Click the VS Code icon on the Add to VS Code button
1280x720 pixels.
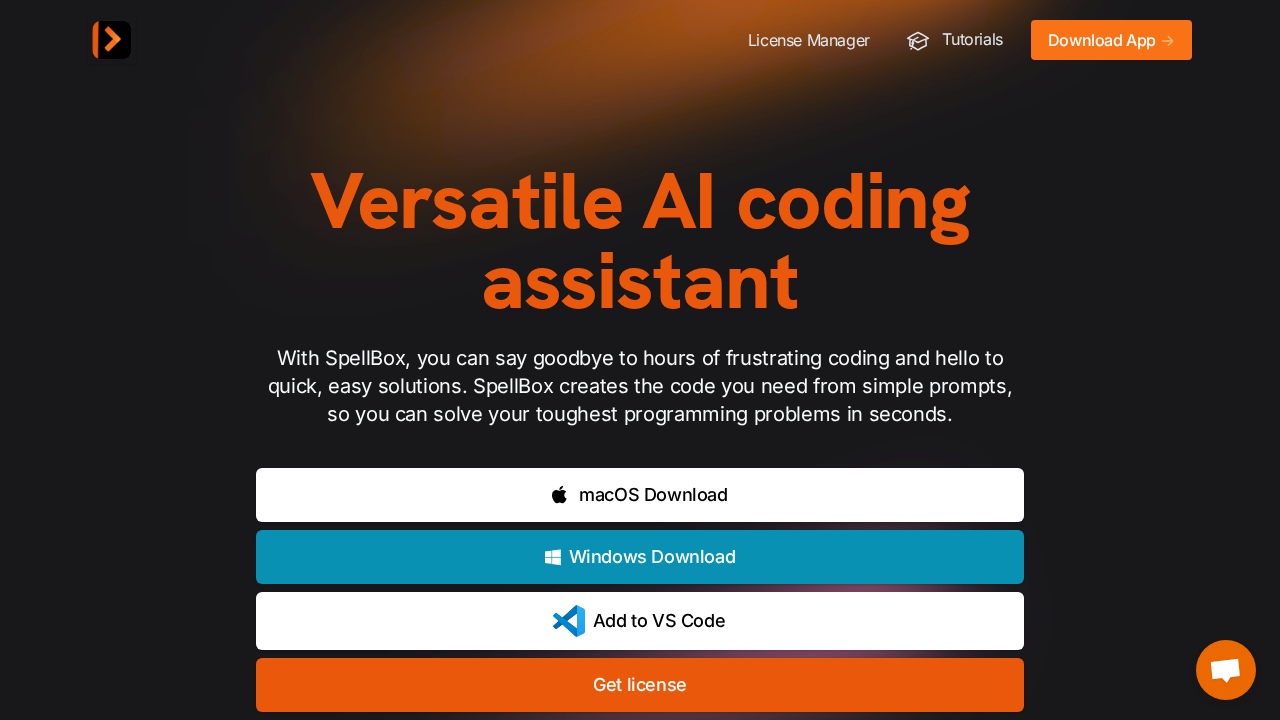tap(568, 620)
